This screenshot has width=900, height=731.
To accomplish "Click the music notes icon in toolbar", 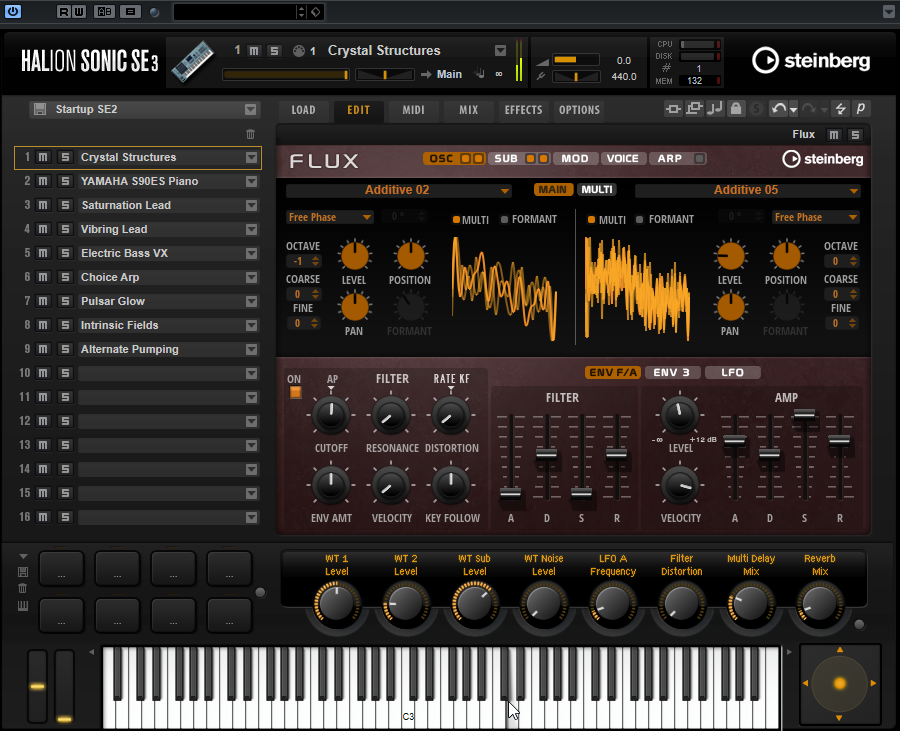I will [715, 109].
